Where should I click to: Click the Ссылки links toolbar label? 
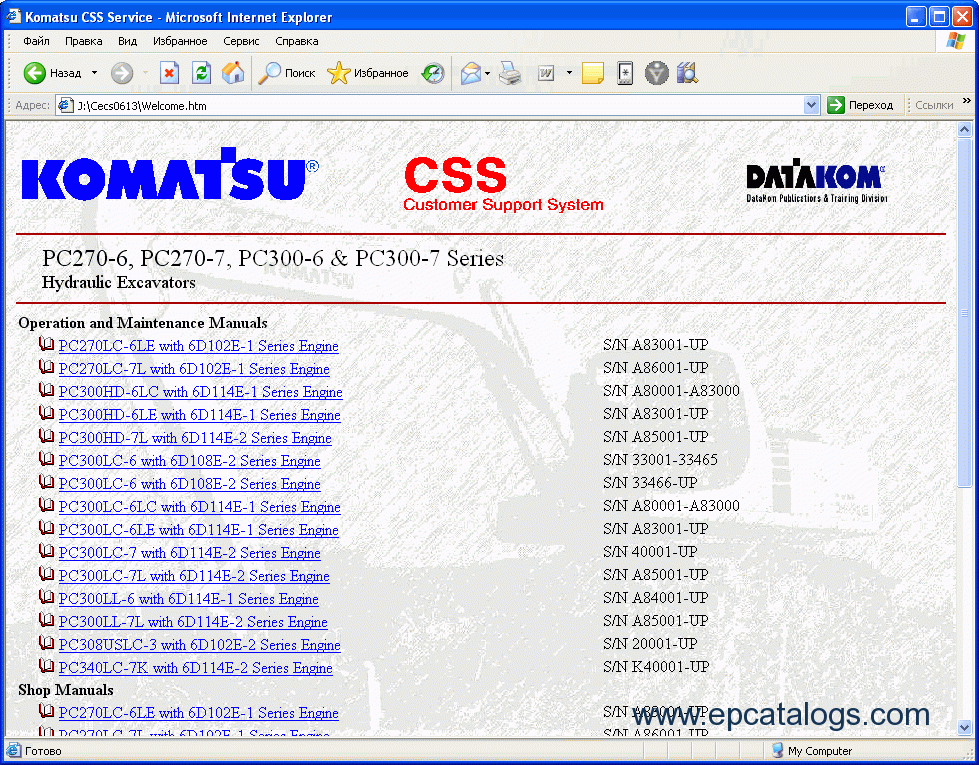point(934,106)
